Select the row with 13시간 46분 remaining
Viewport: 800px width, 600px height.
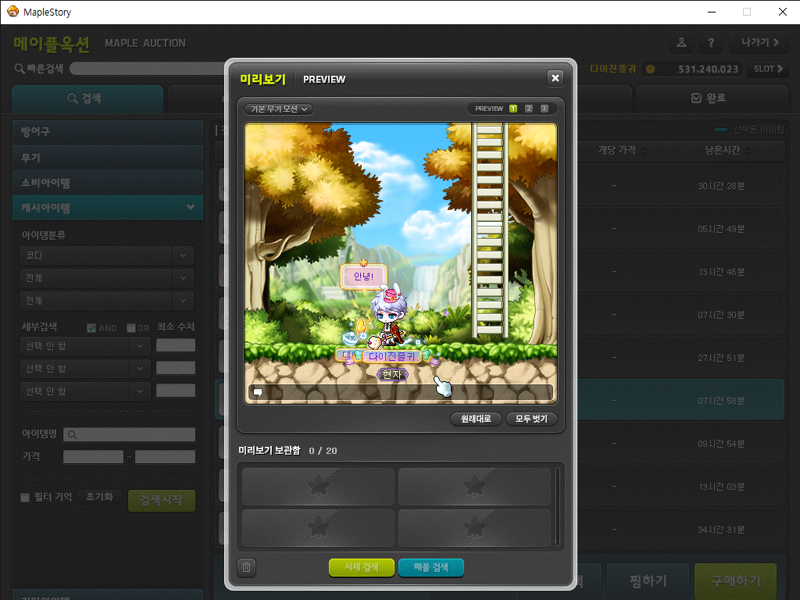[681, 271]
